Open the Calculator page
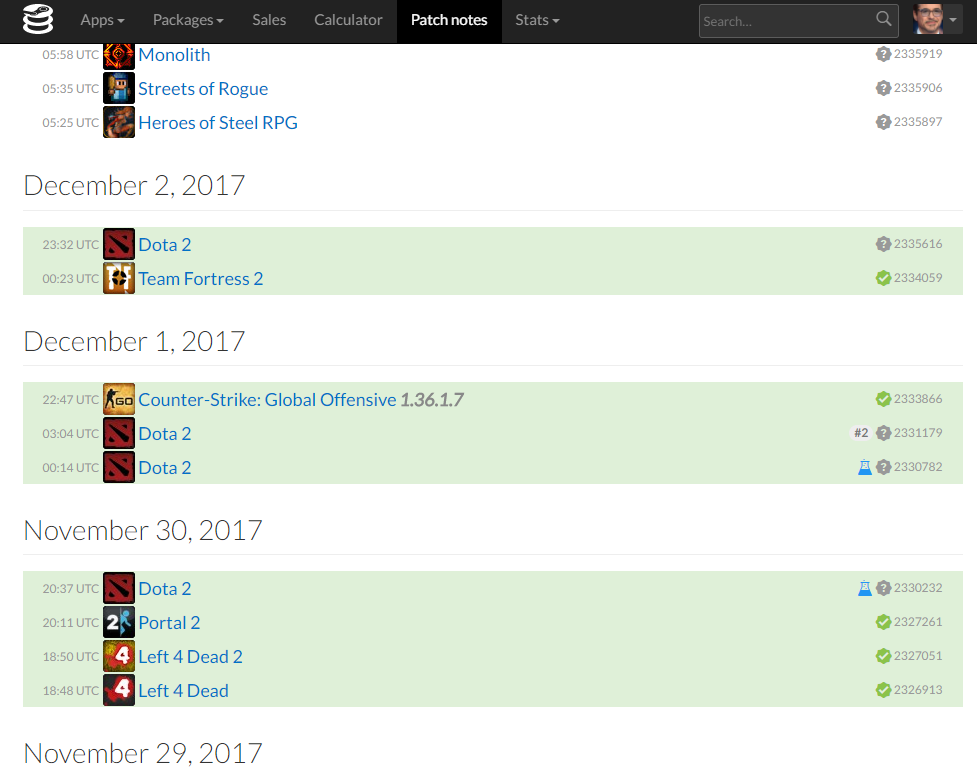Screen dimensions: 977x777 point(348,20)
